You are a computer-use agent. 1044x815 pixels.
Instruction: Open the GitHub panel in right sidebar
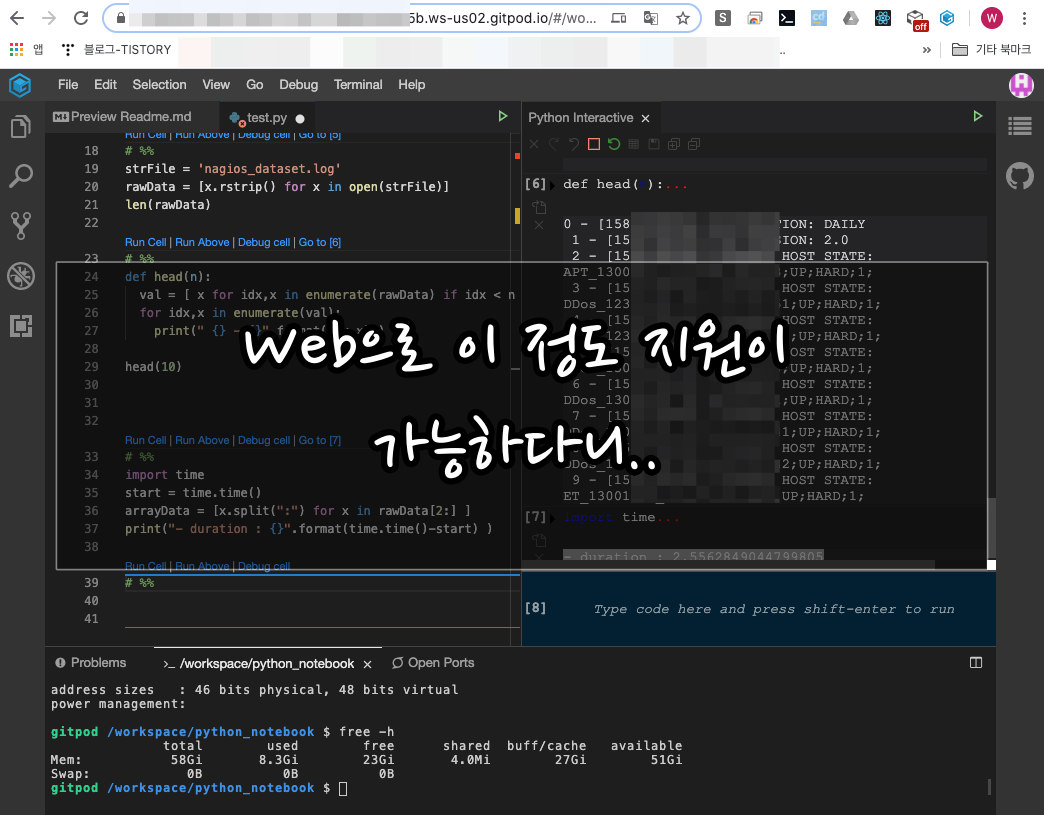click(x=1019, y=176)
